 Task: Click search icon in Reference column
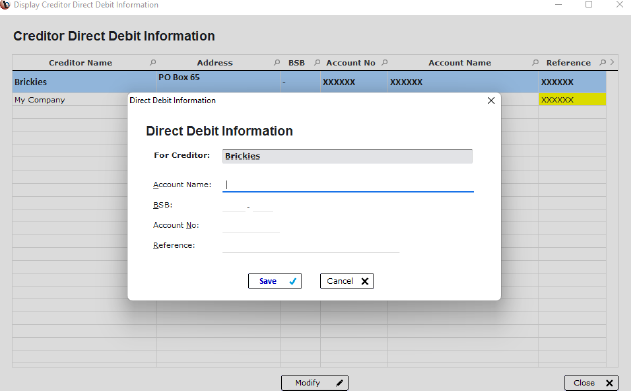(602, 63)
